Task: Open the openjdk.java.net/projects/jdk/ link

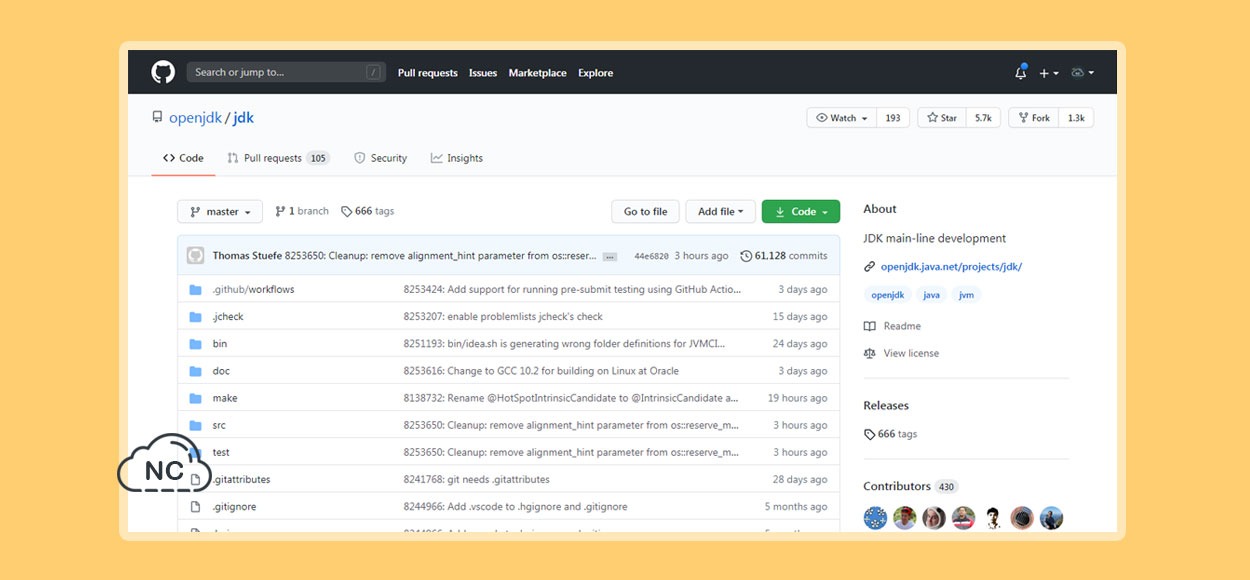Action: [951, 267]
